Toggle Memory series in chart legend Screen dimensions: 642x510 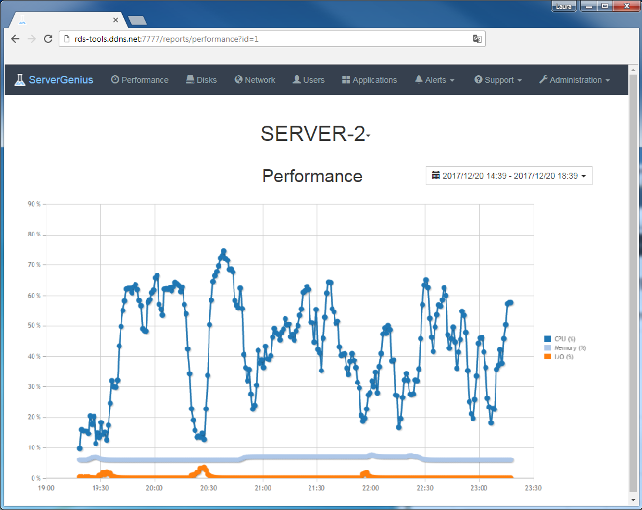(568, 348)
